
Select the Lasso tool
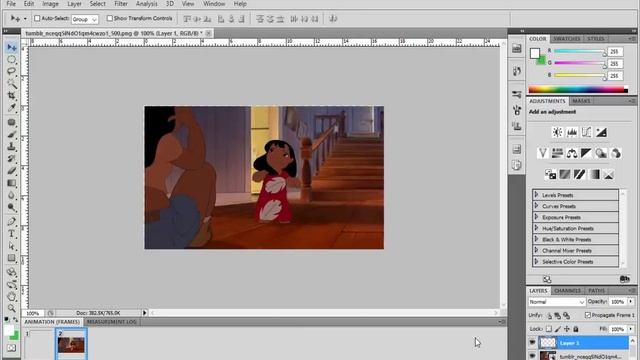(x=11, y=71)
